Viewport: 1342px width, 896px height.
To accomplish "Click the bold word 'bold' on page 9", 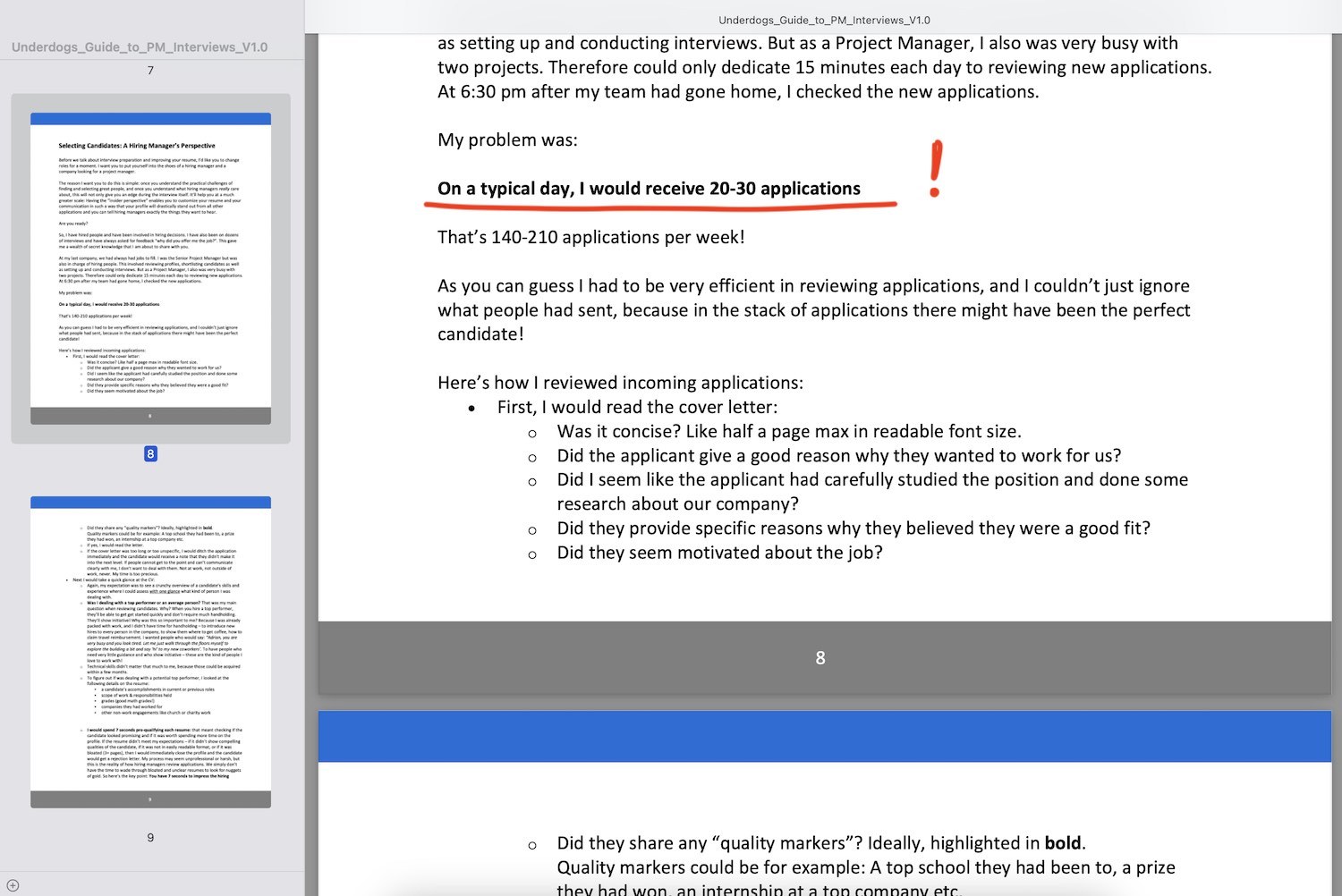I will pyautogui.click(x=1063, y=842).
